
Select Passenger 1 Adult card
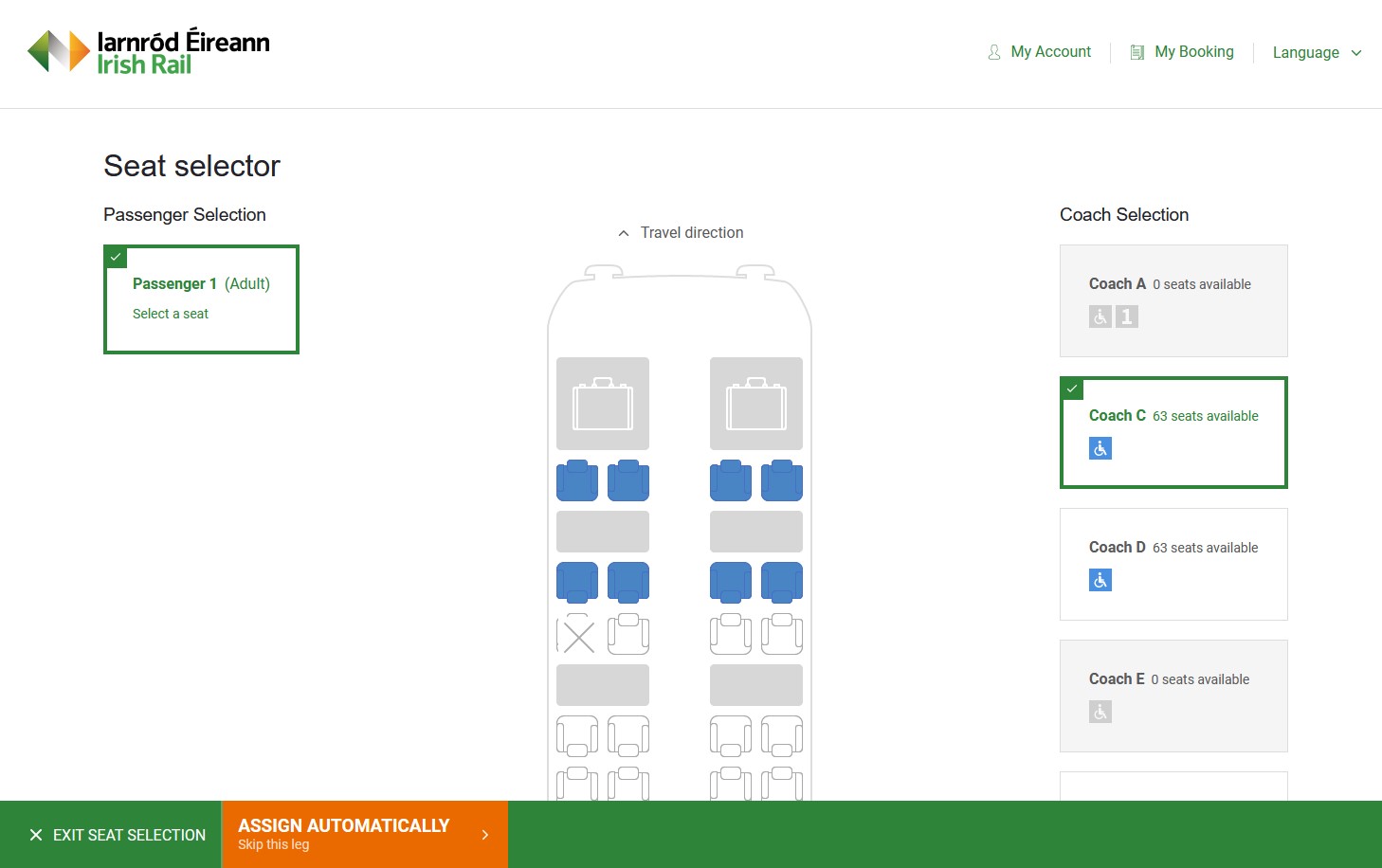(201, 299)
